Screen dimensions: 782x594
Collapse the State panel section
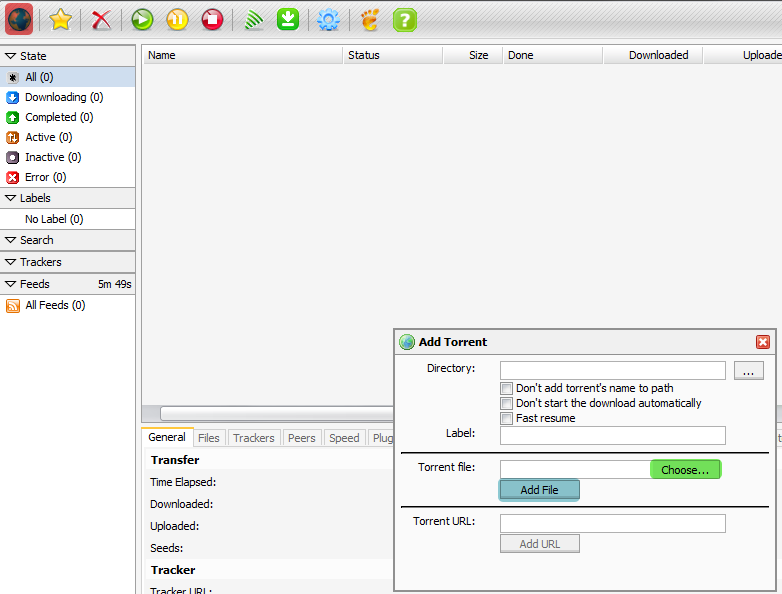(11, 56)
